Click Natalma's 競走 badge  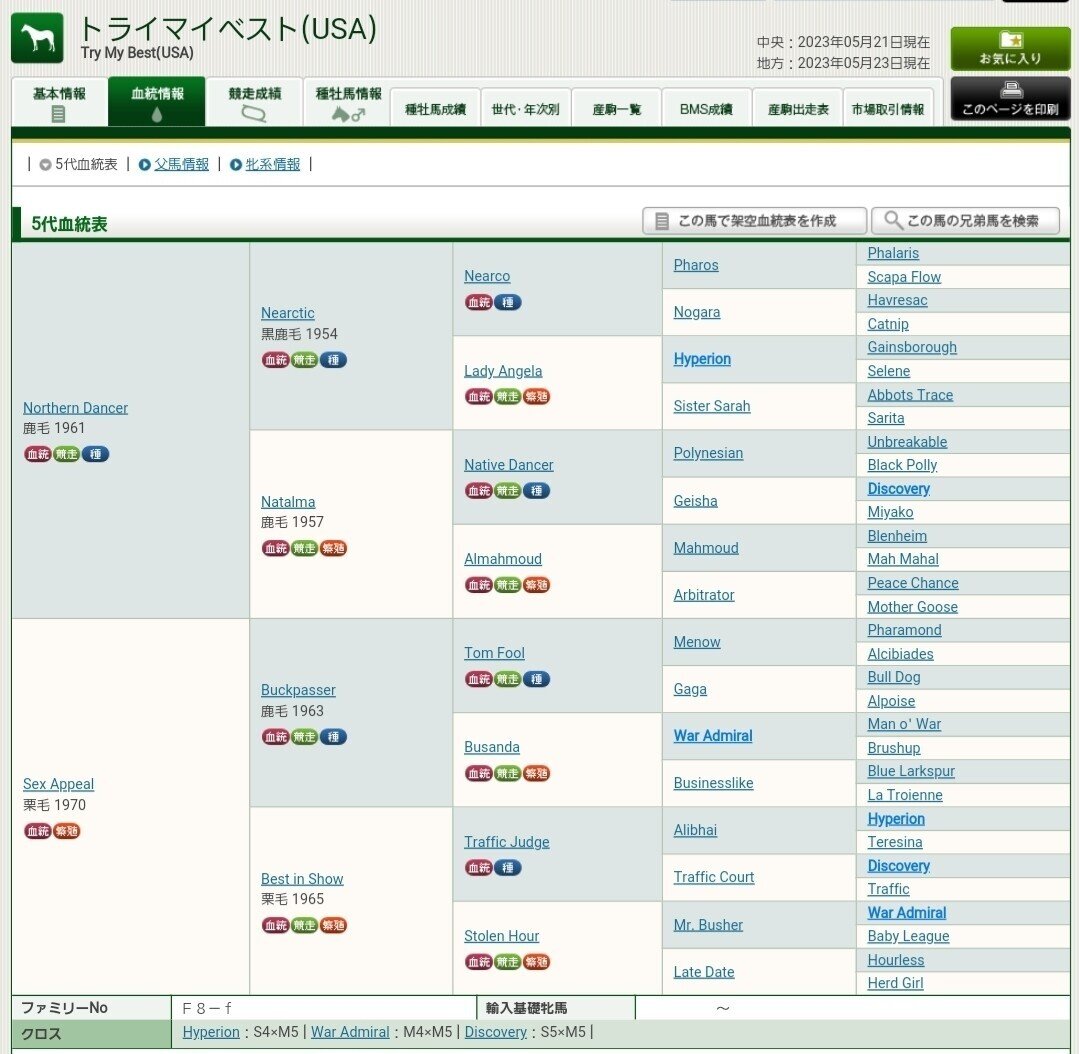(304, 548)
